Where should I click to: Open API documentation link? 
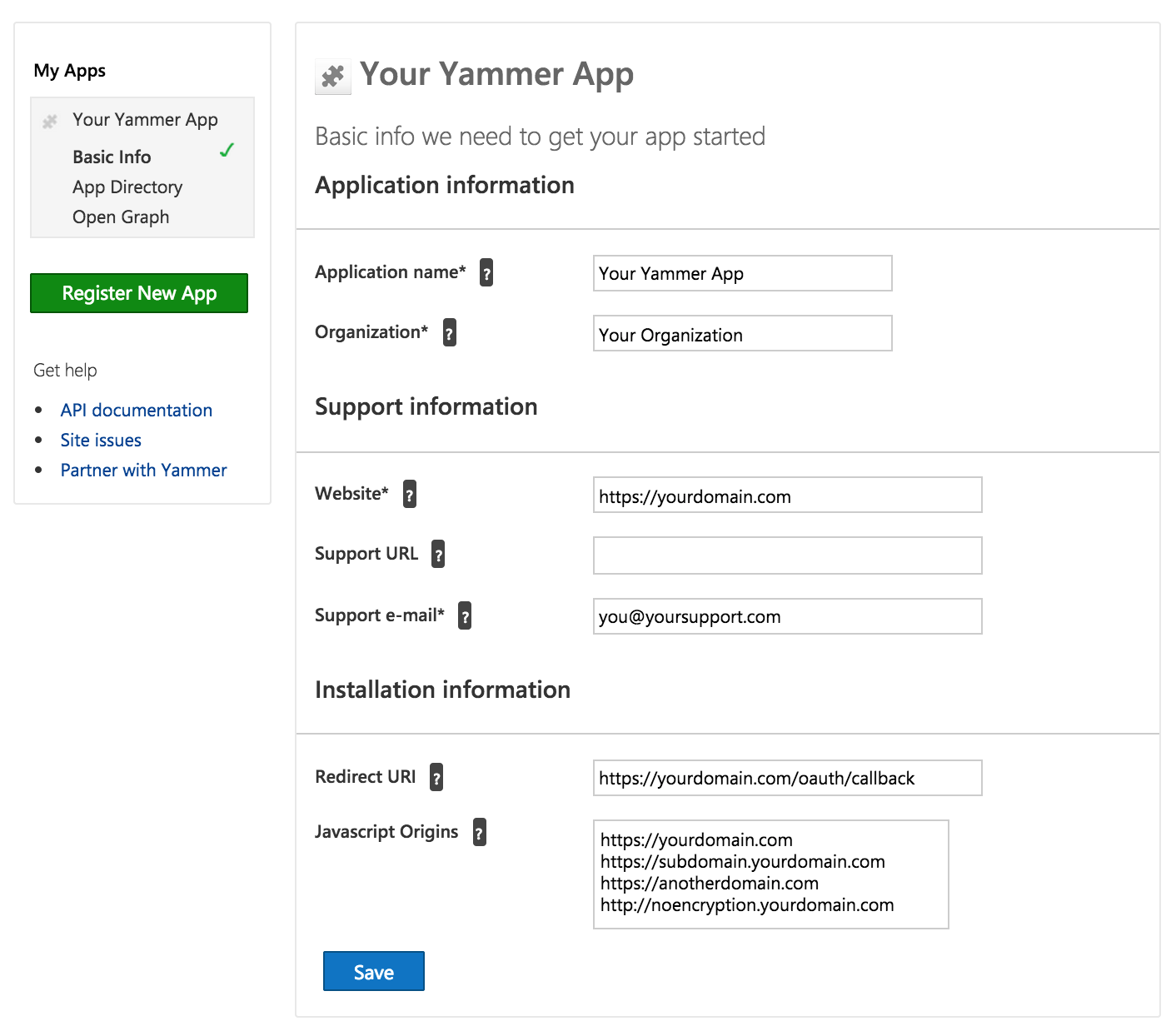pyautogui.click(x=137, y=410)
